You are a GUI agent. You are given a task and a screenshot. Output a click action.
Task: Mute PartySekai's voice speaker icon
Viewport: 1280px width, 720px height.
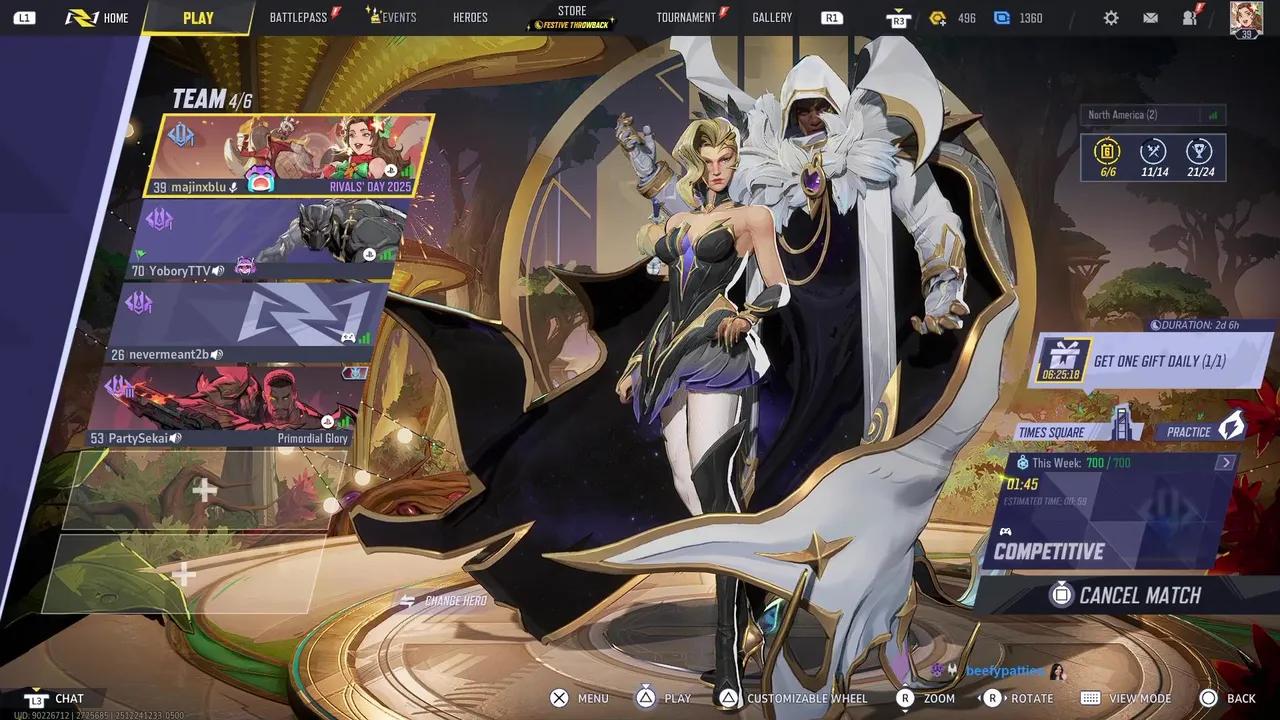click(175, 438)
